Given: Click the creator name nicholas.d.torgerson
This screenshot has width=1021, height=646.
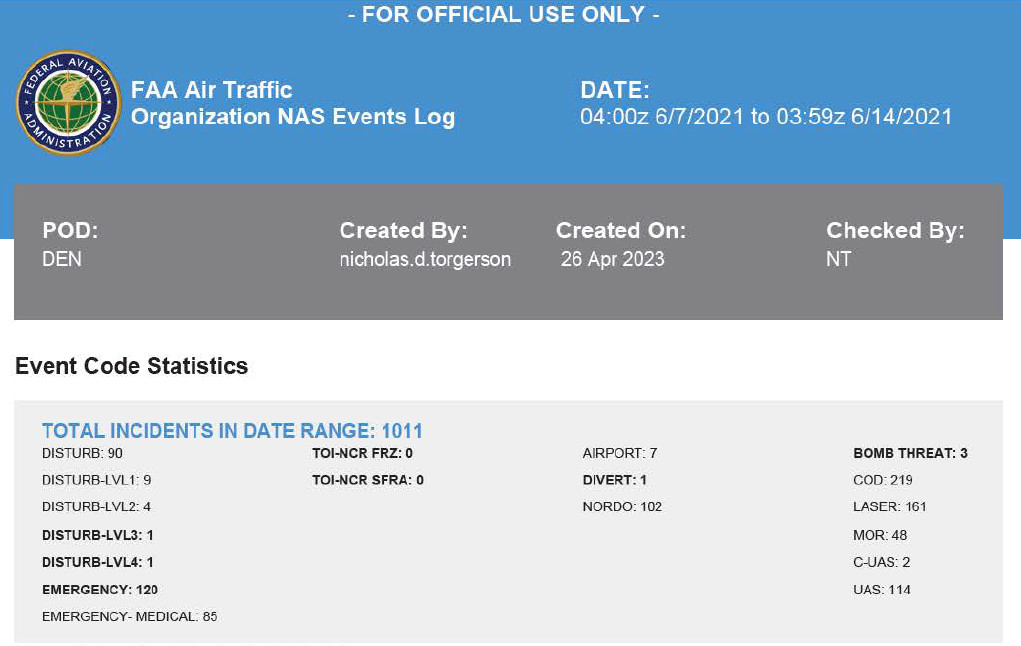Looking at the screenshot, I should pyautogui.click(x=425, y=260).
